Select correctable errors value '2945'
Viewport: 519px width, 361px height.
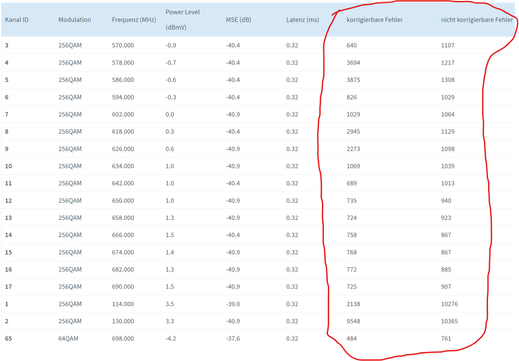353,132
